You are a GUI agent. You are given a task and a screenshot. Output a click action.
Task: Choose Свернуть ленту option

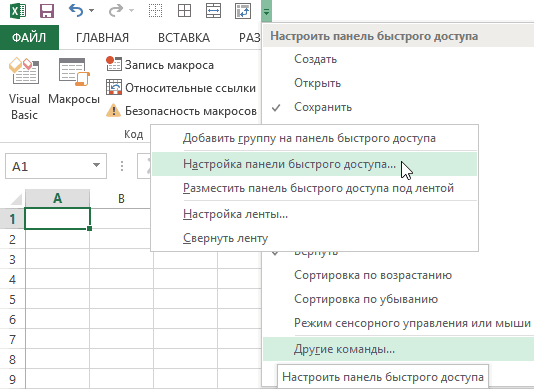tap(314, 238)
